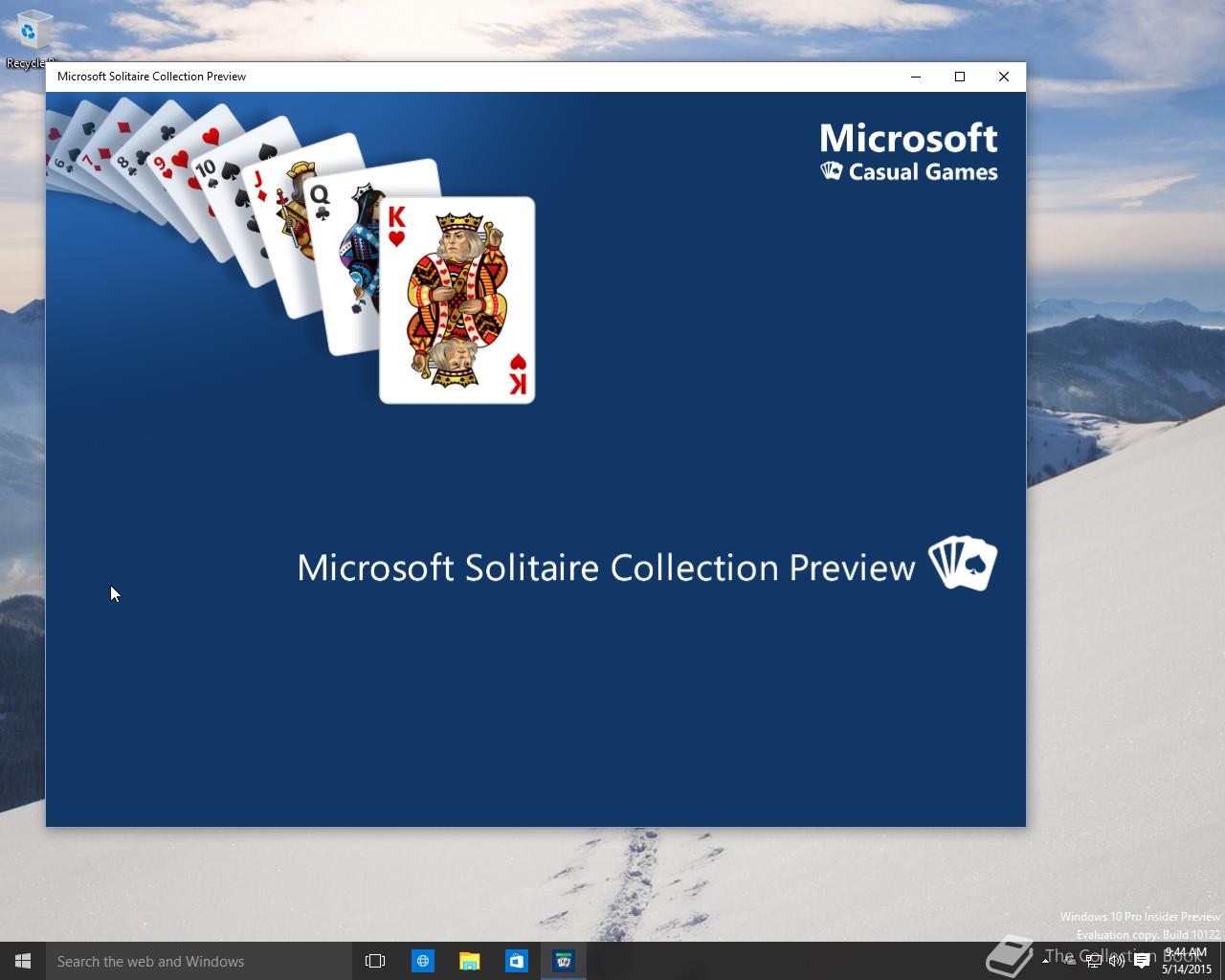Click the Search the web and Windows box
1225x980 pixels.
[198, 961]
